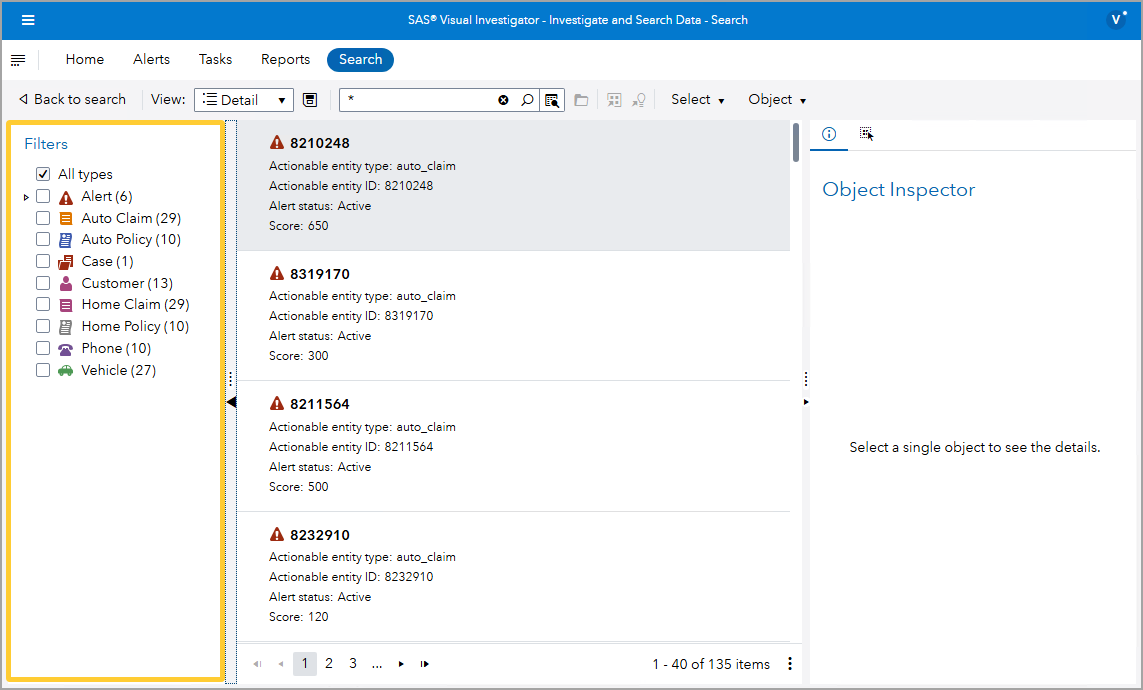This screenshot has height=690, width=1143.
Task: Open the sort and filter icon below the menu
Action: pyautogui.click(x=18, y=59)
